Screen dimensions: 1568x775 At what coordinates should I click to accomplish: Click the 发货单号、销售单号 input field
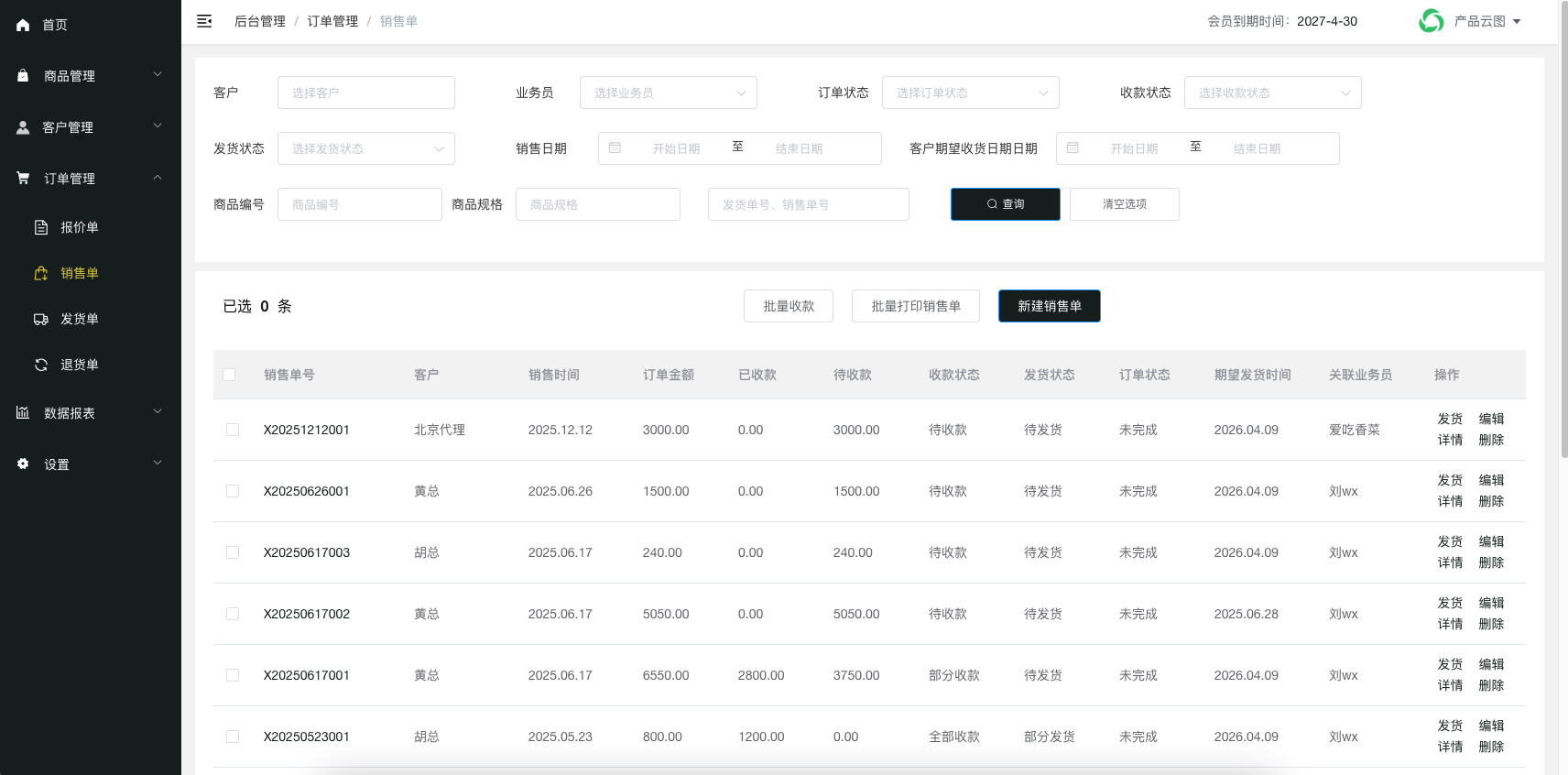coord(809,204)
